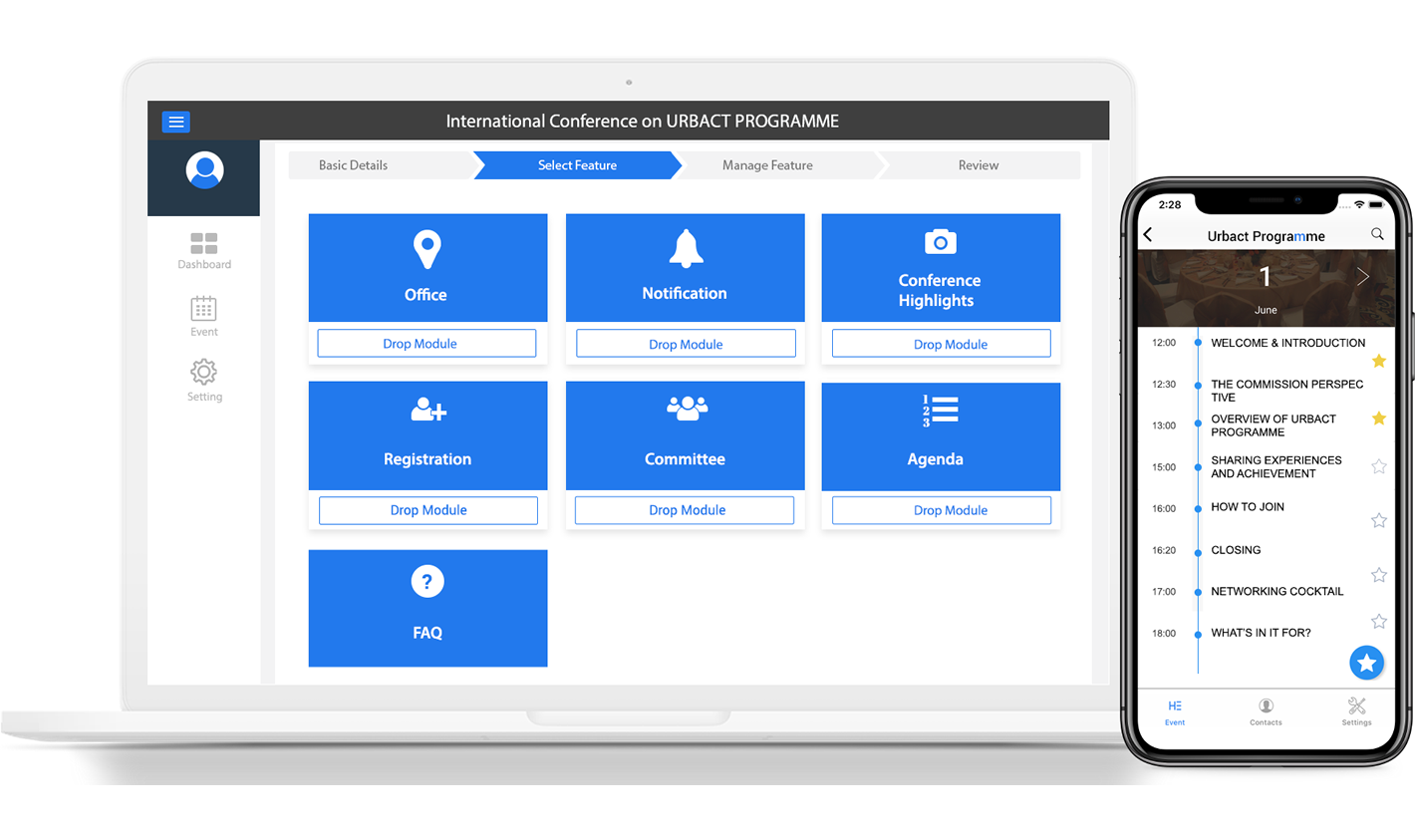Screen dimensions: 1415x840
Task: Tap the 17:00 timeline dot
Action: (x=1198, y=592)
